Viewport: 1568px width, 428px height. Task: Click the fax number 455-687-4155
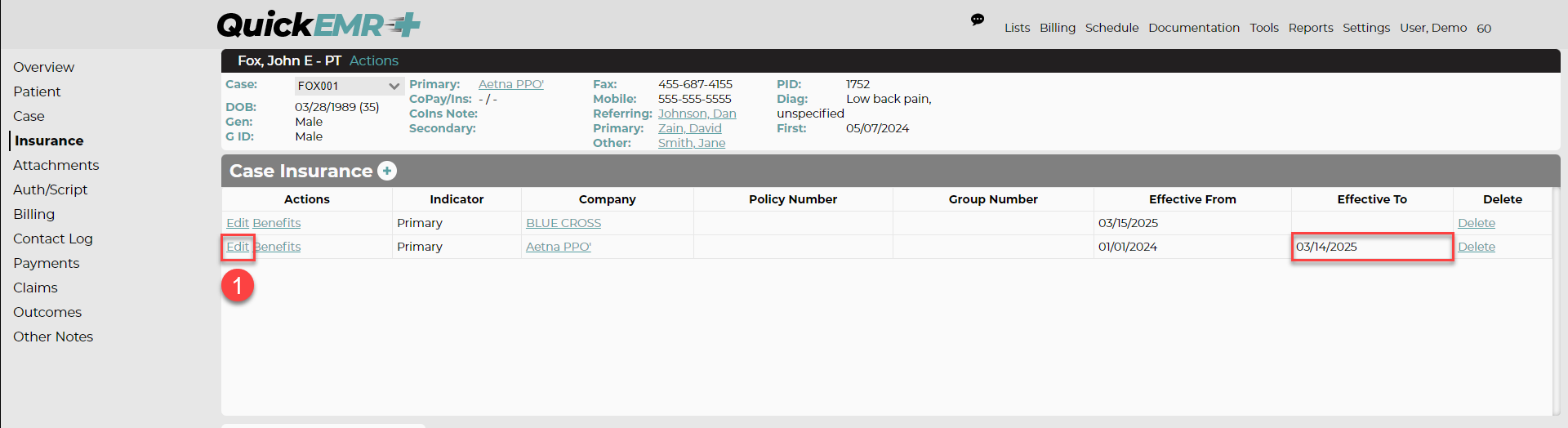tap(695, 84)
